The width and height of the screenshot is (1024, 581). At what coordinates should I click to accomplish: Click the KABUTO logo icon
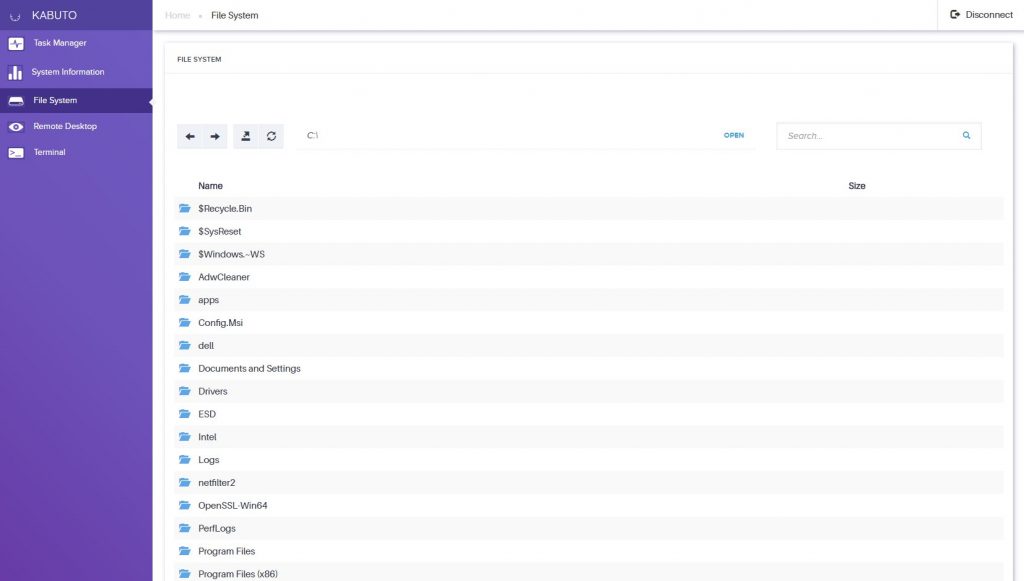coord(15,16)
